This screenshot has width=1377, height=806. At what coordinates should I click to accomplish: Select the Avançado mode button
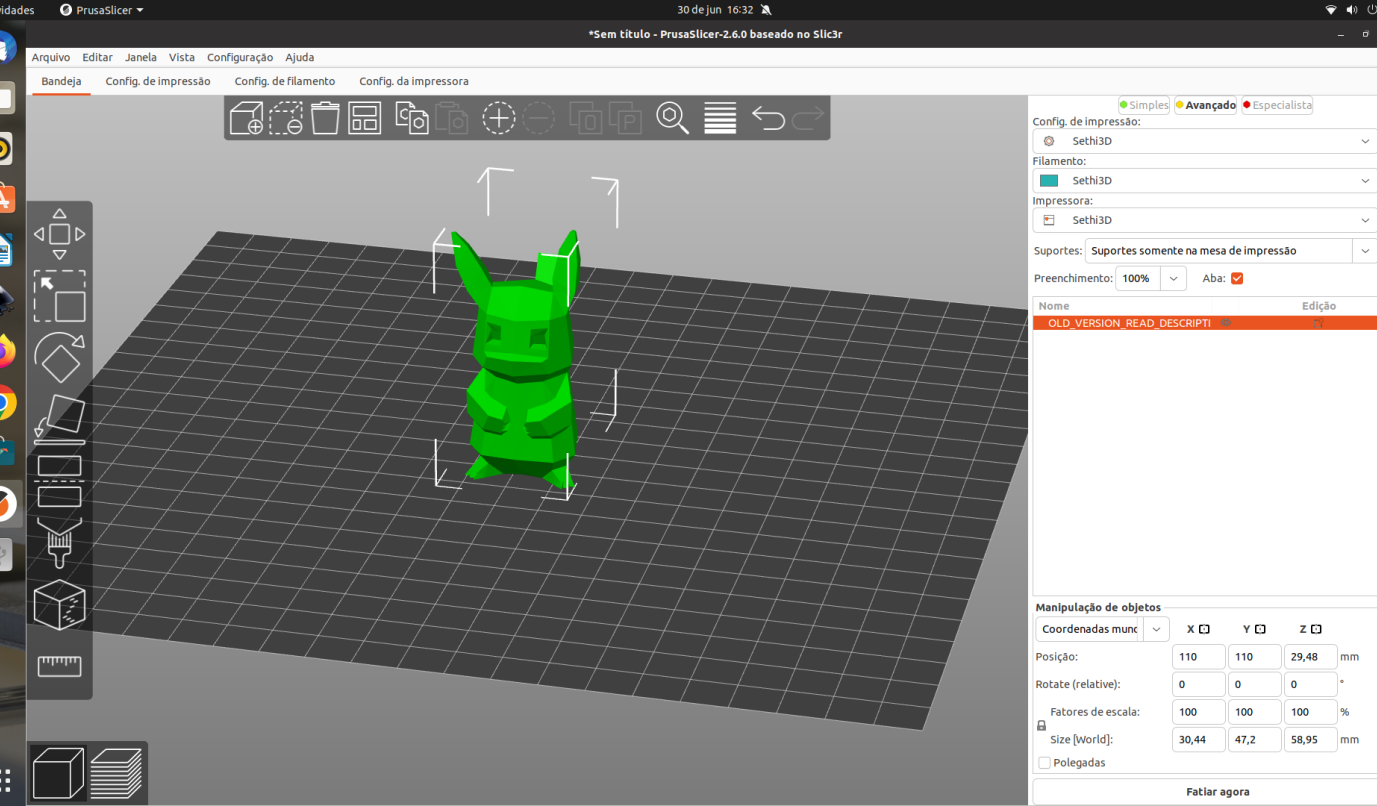[x=1205, y=105]
